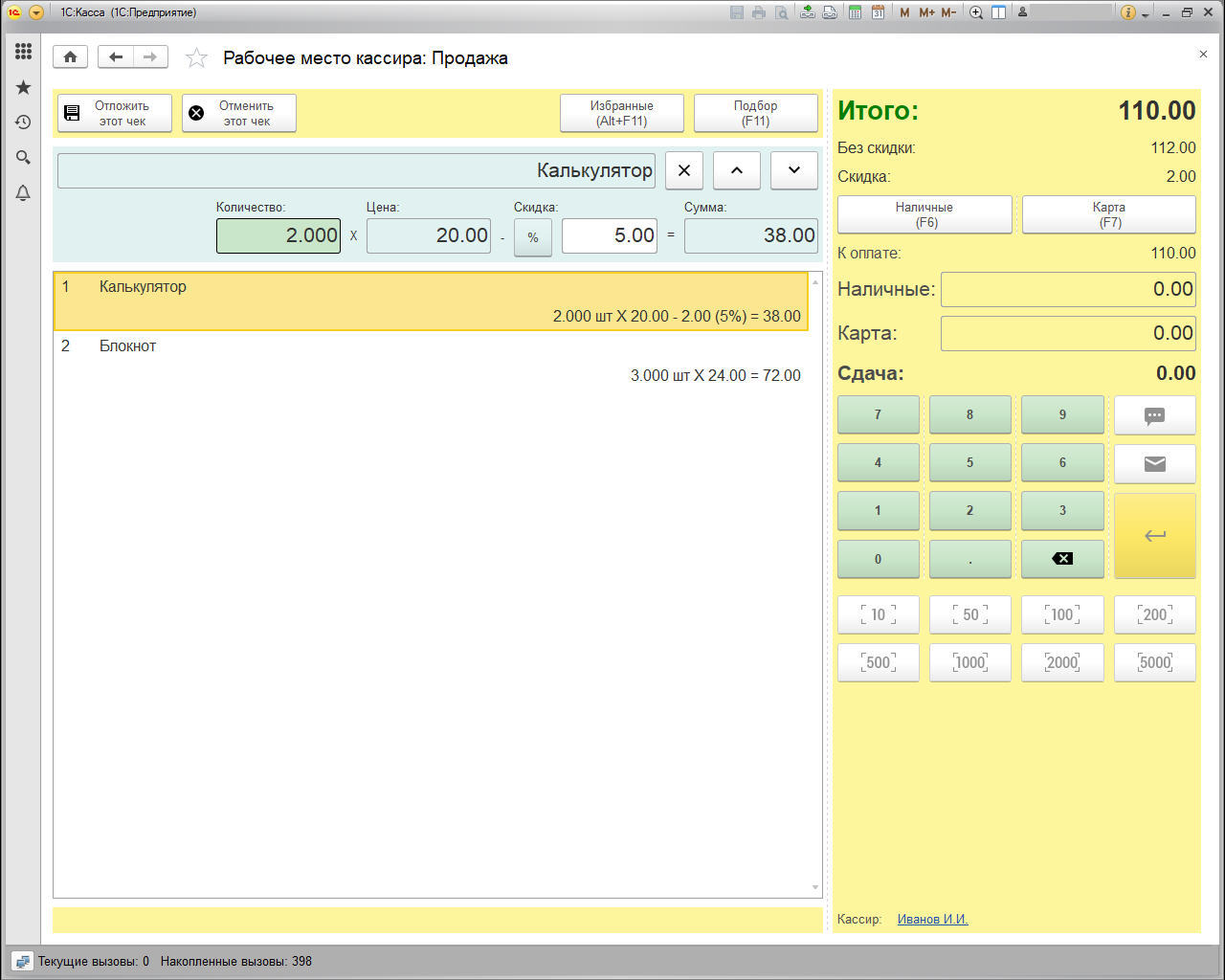This screenshot has width=1225, height=980.
Task: Click the backspace key on keypad
Action: tap(1062, 559)
